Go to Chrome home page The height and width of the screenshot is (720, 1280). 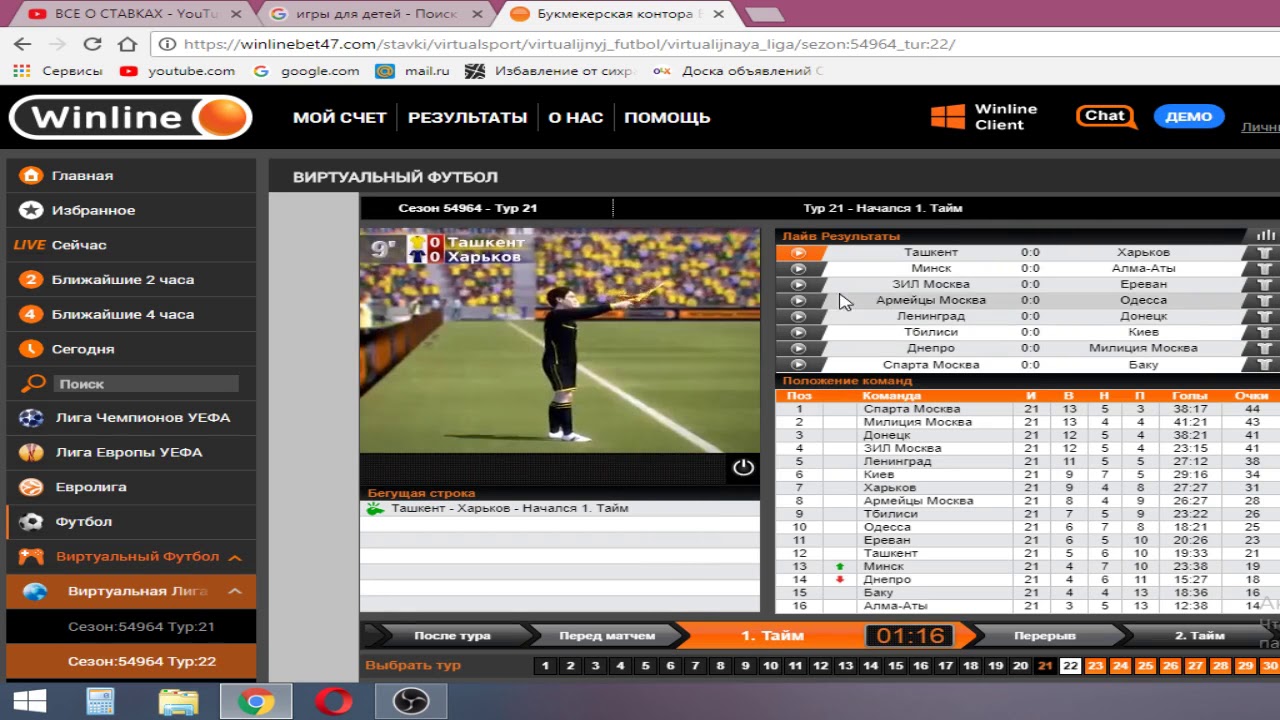pos(127,44)
